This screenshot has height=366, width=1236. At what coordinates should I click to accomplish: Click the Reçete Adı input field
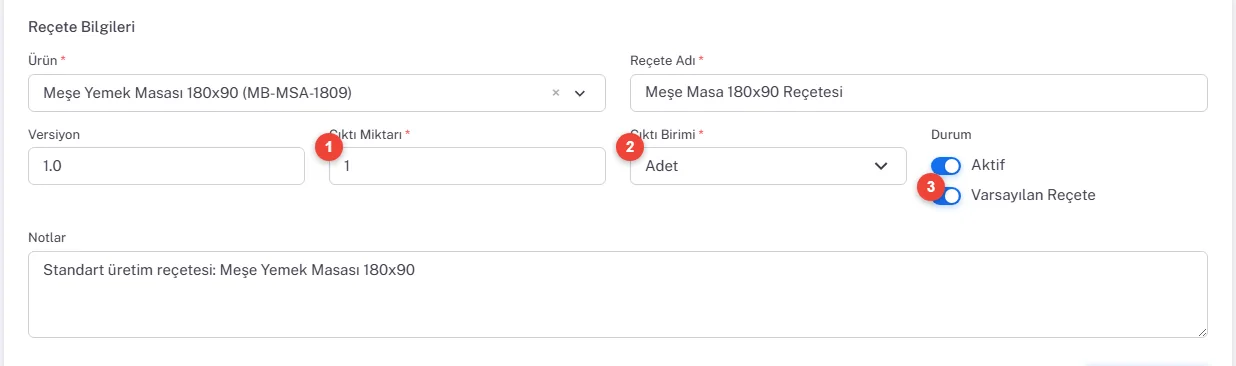click(x=918, y=93)
